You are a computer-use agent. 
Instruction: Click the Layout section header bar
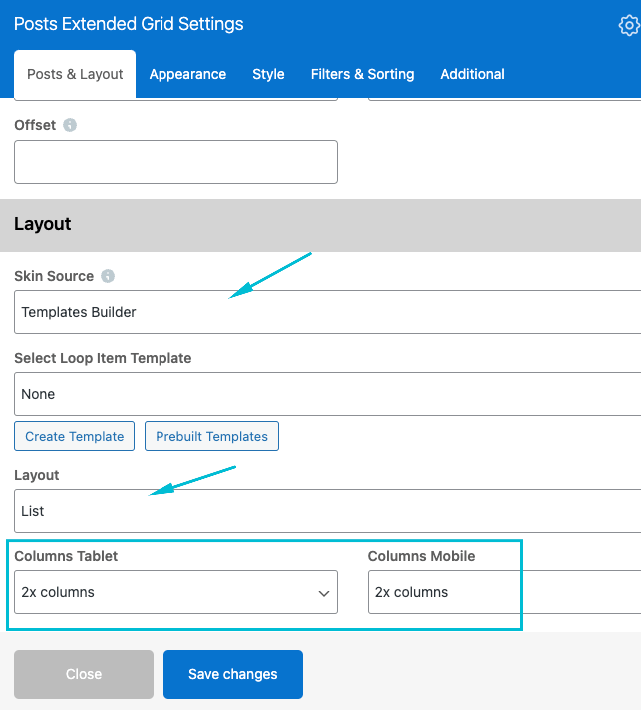tap(320, 224)
